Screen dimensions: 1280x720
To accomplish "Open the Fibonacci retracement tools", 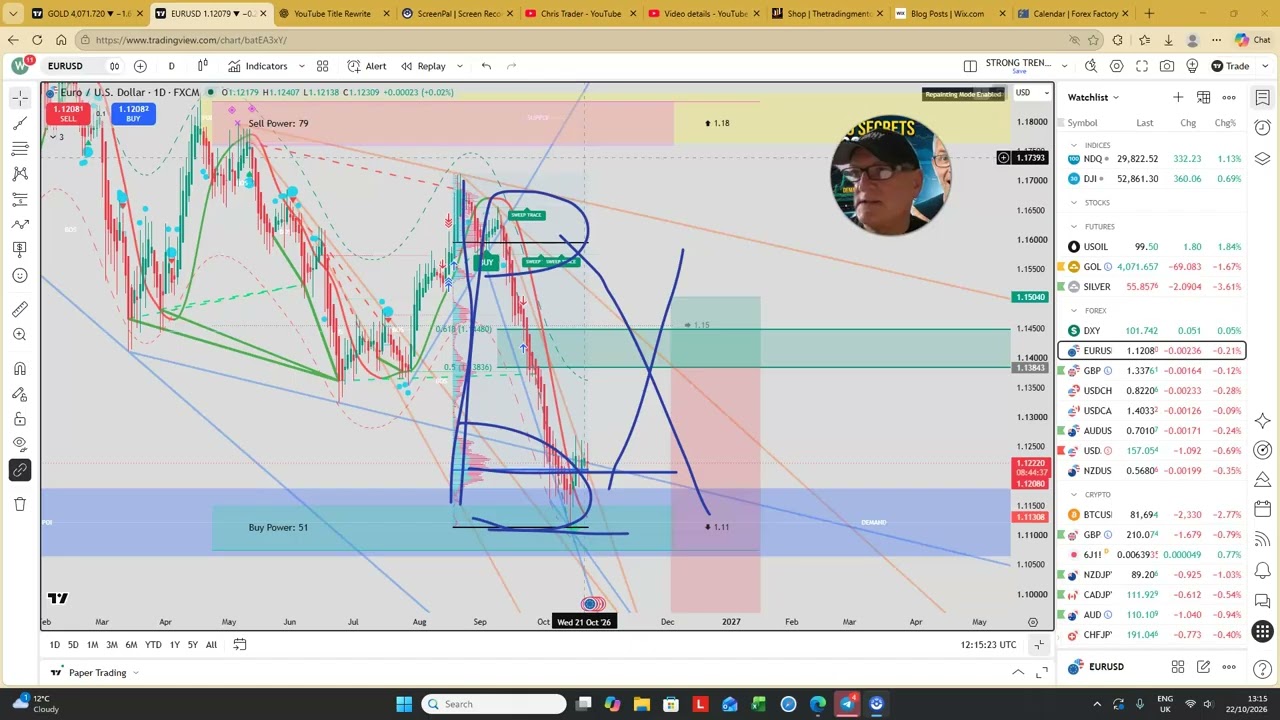I will point(20,148).
